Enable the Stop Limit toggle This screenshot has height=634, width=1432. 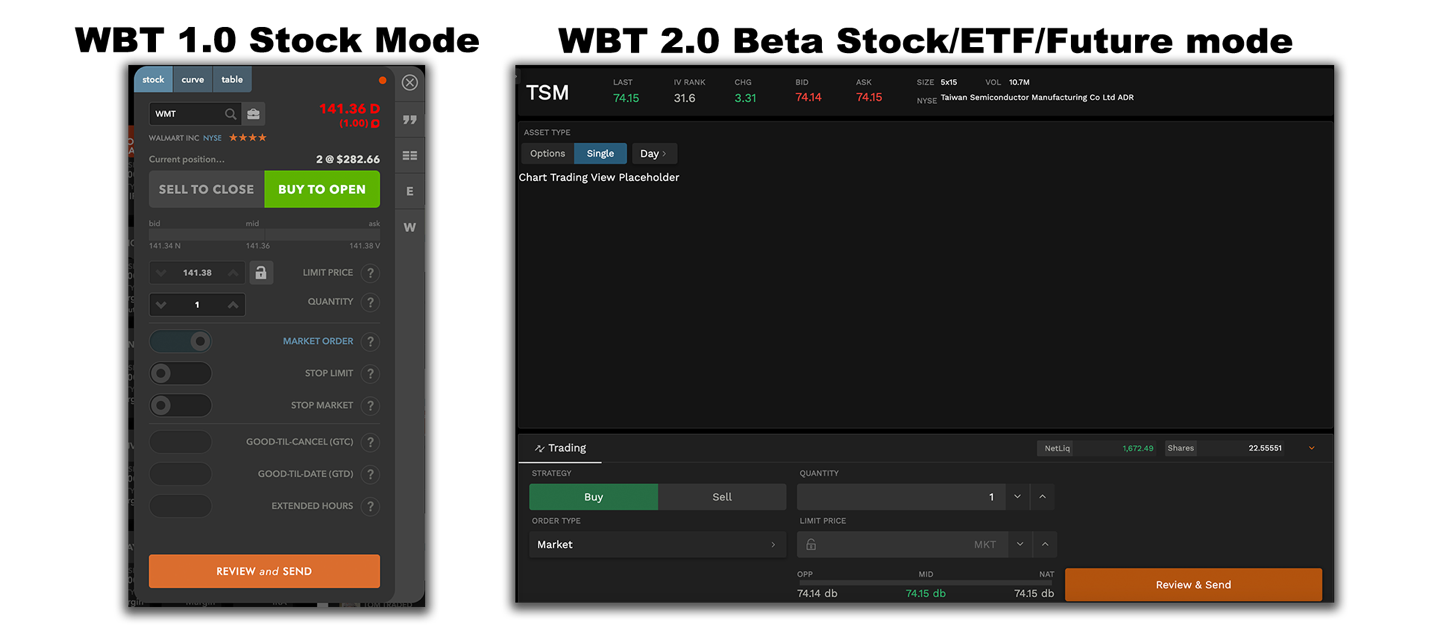point(180,373)
